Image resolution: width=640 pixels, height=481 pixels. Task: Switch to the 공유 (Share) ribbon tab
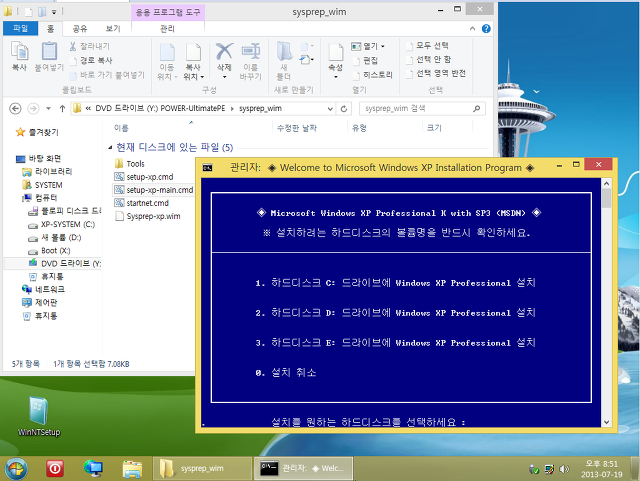(80, 29)
